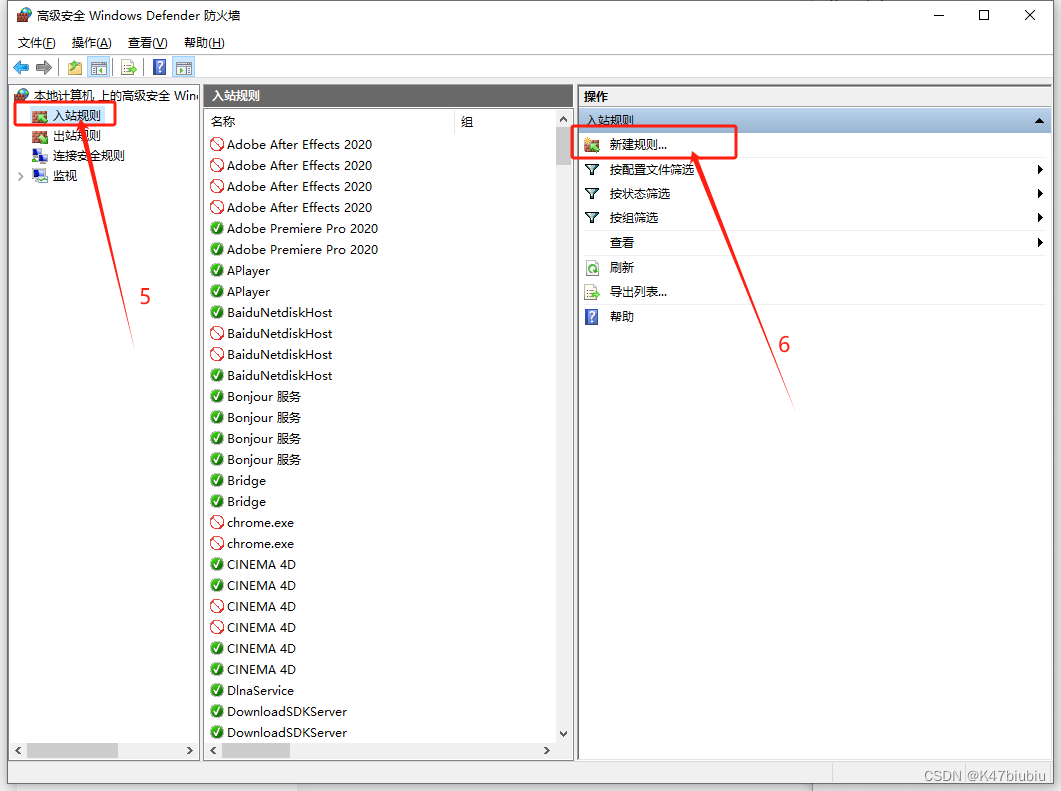Click the Back arrow toolbar icon

point(22,68)
